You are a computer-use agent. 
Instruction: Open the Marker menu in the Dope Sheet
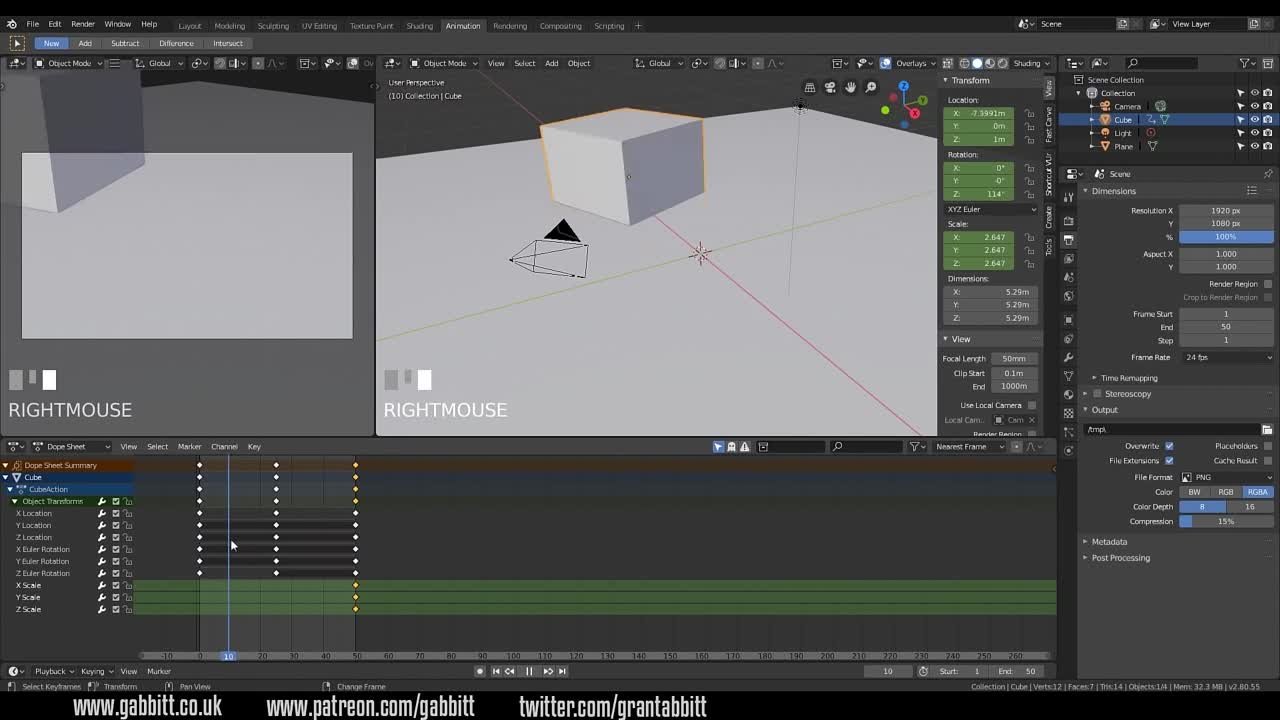pyautogui.click(x=188, y=446)
